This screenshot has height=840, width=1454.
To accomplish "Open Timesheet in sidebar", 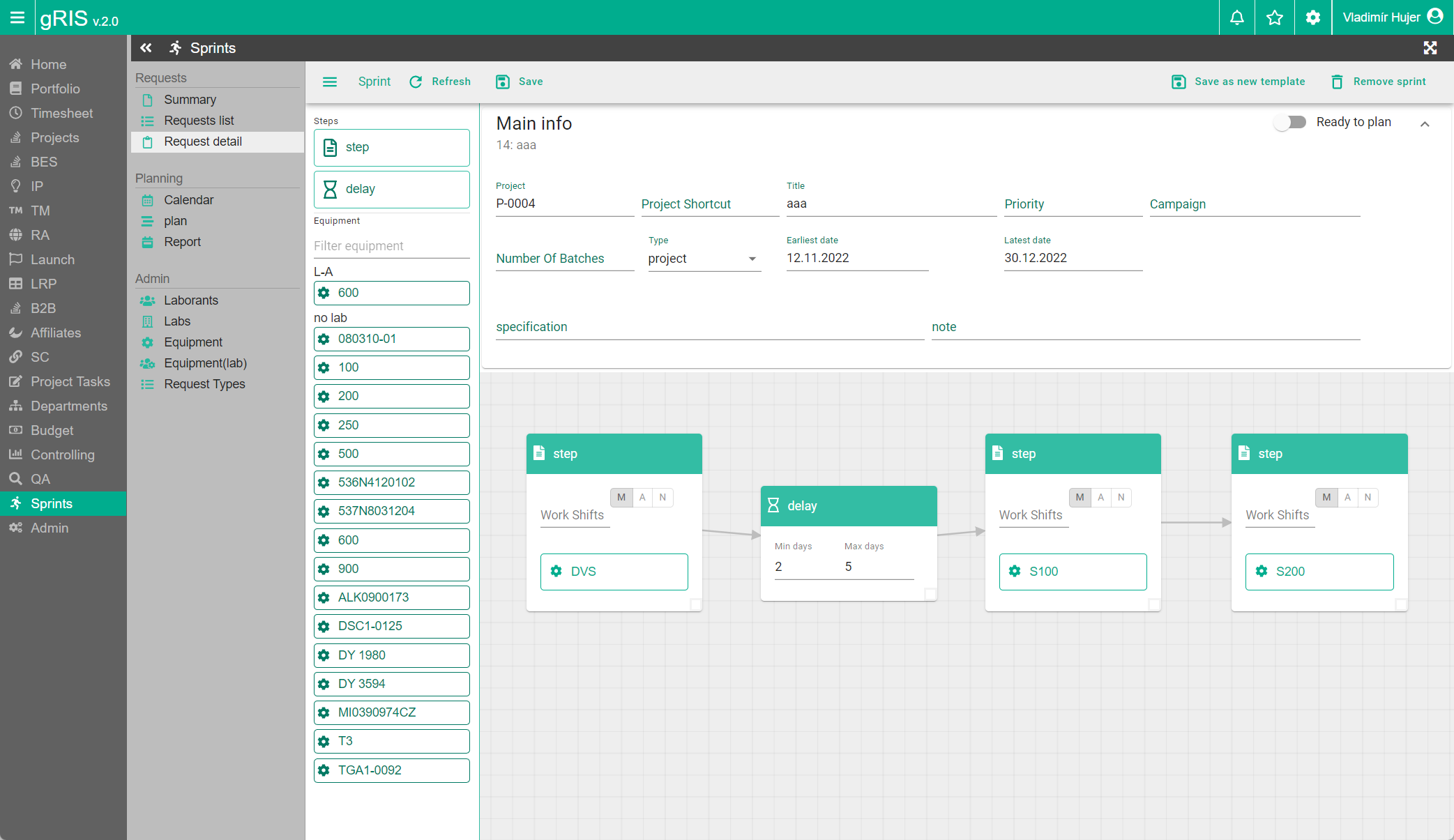I will (x=63, y=113).
